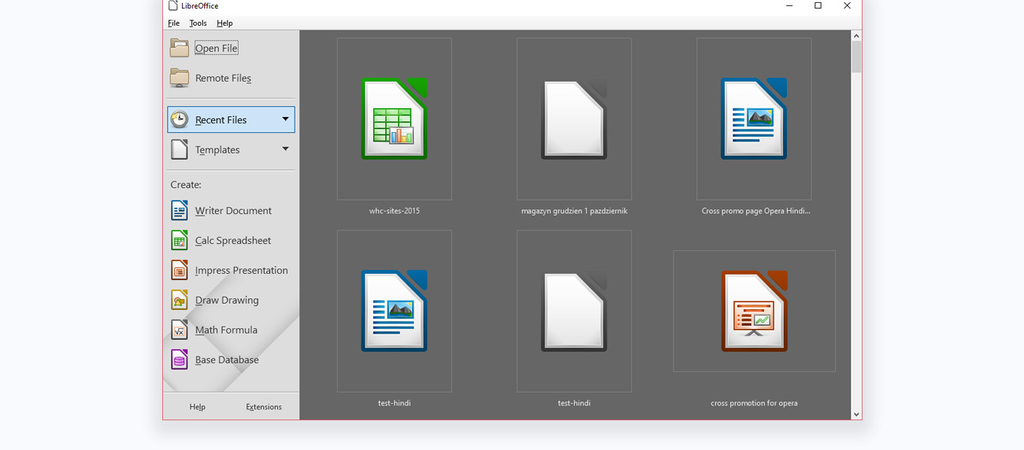
Task: Click the Remote Files button label
Action: point(223,78)
